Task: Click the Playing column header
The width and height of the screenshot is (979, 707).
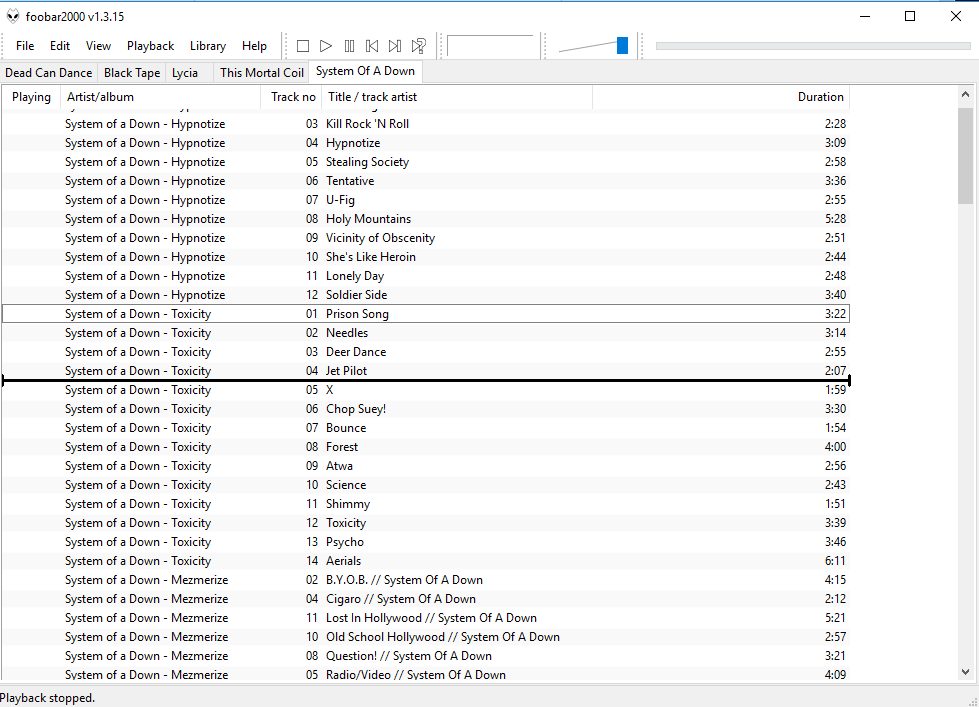Action: (31, 97)
